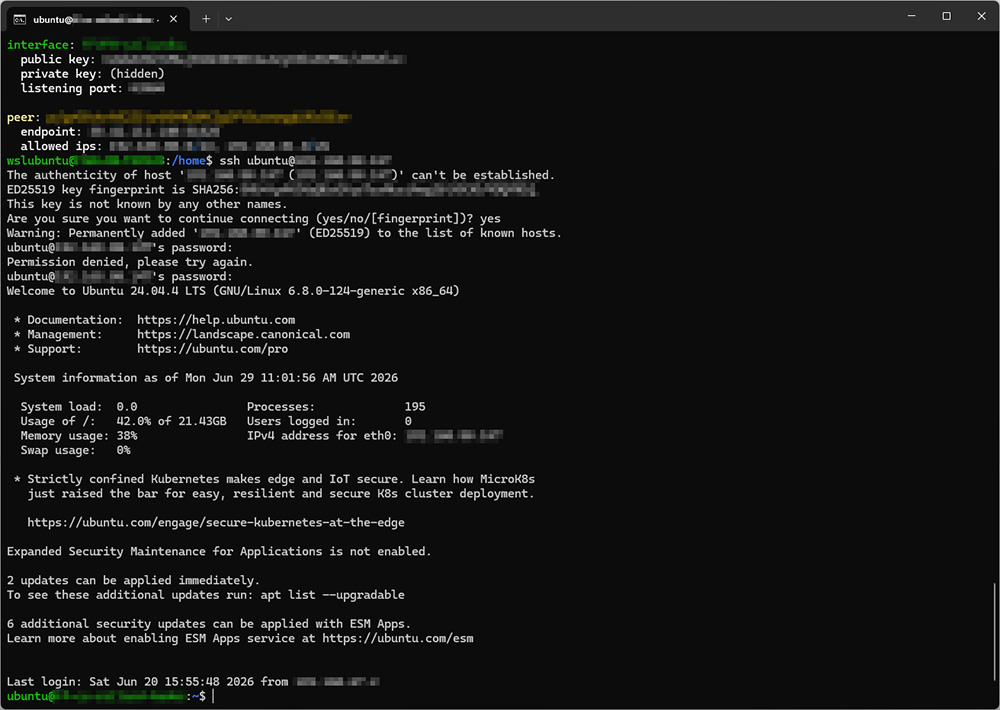The width and height of the screenshot is (1000, 710).
Task: Open the new-tab profile dropdown chevron
Action: 228,19
